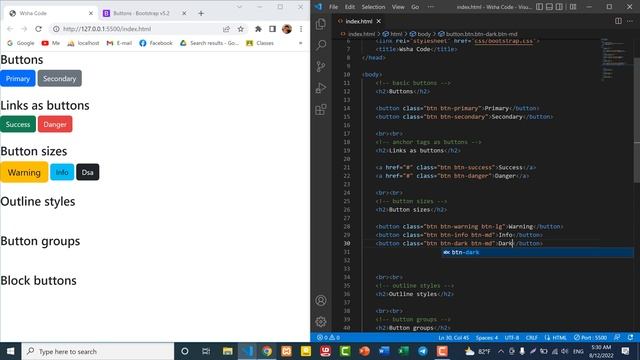Image resolution: width=640 pixels, height=360 pixels.
Task: Click the gray Secondary button
Action: coord(60,78)
